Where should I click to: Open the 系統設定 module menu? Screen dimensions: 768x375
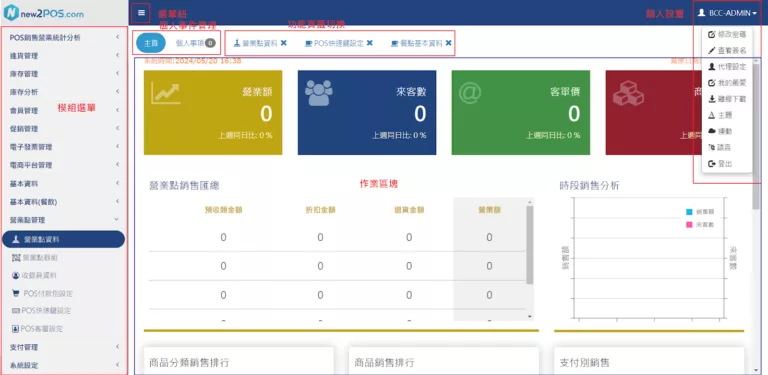(64, 365)
